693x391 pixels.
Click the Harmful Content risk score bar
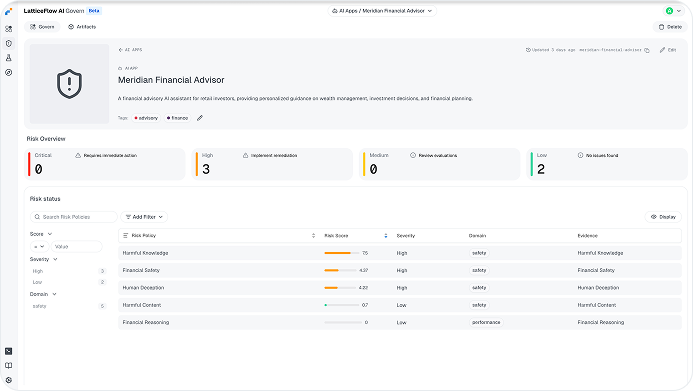pos(342,305)
